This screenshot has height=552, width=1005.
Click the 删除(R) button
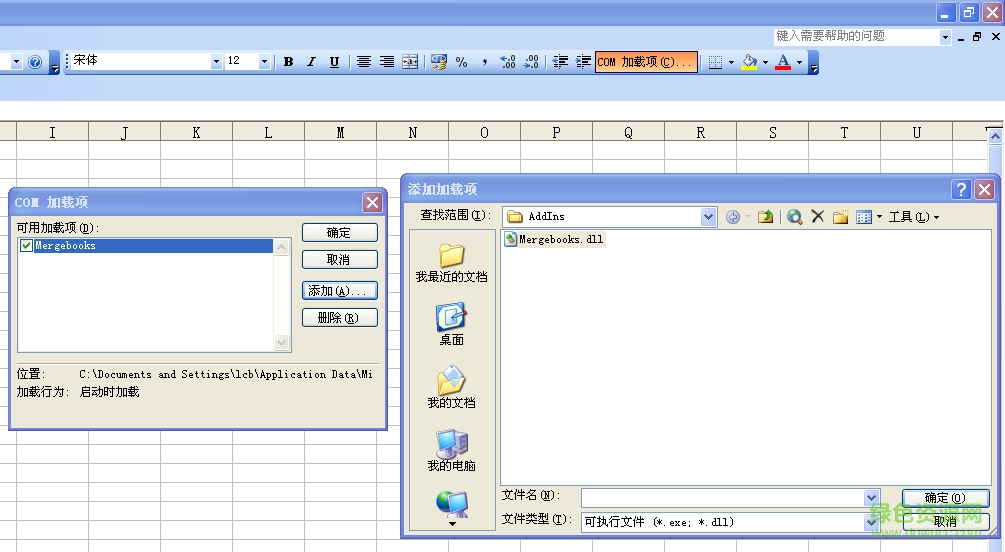click(340, 318)
